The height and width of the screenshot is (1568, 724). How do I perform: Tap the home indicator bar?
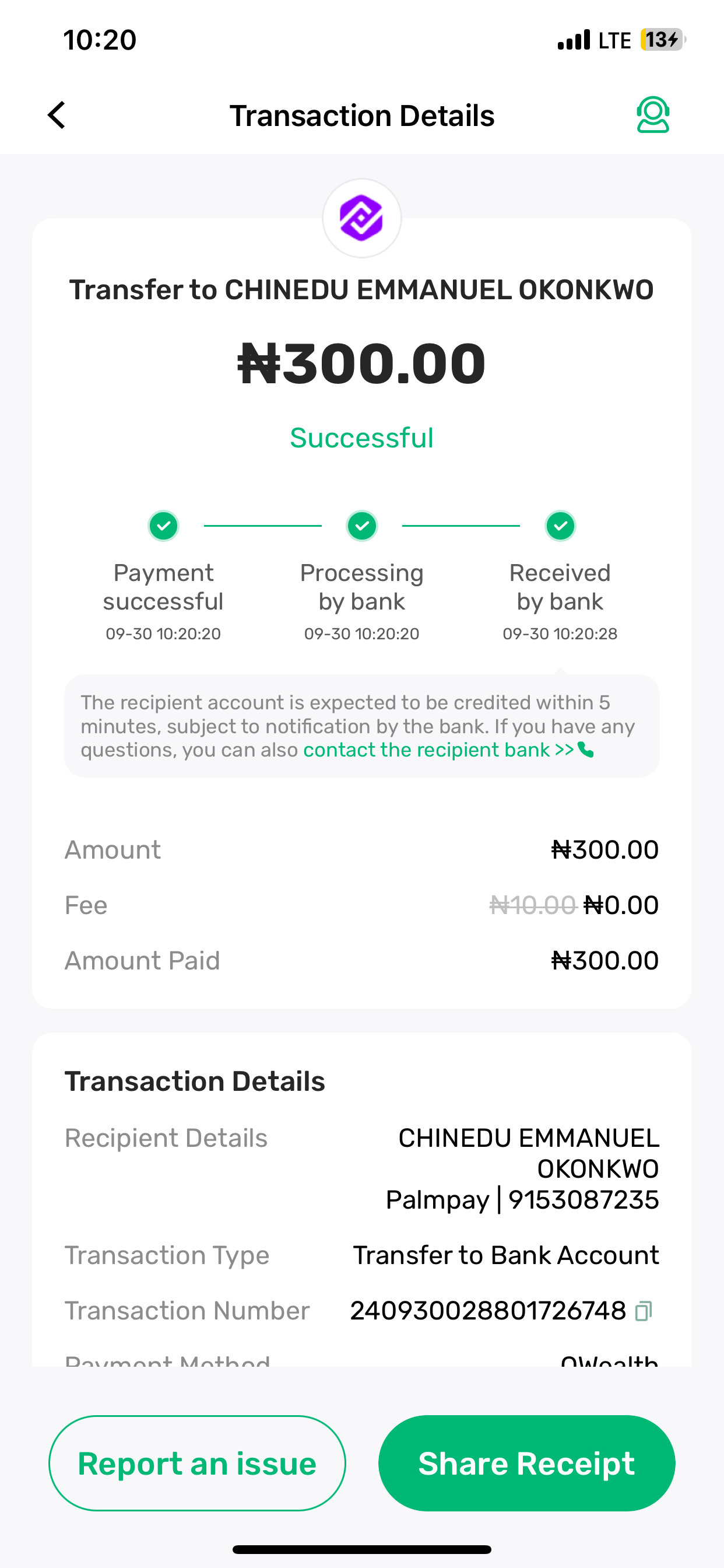(361, 1549)
